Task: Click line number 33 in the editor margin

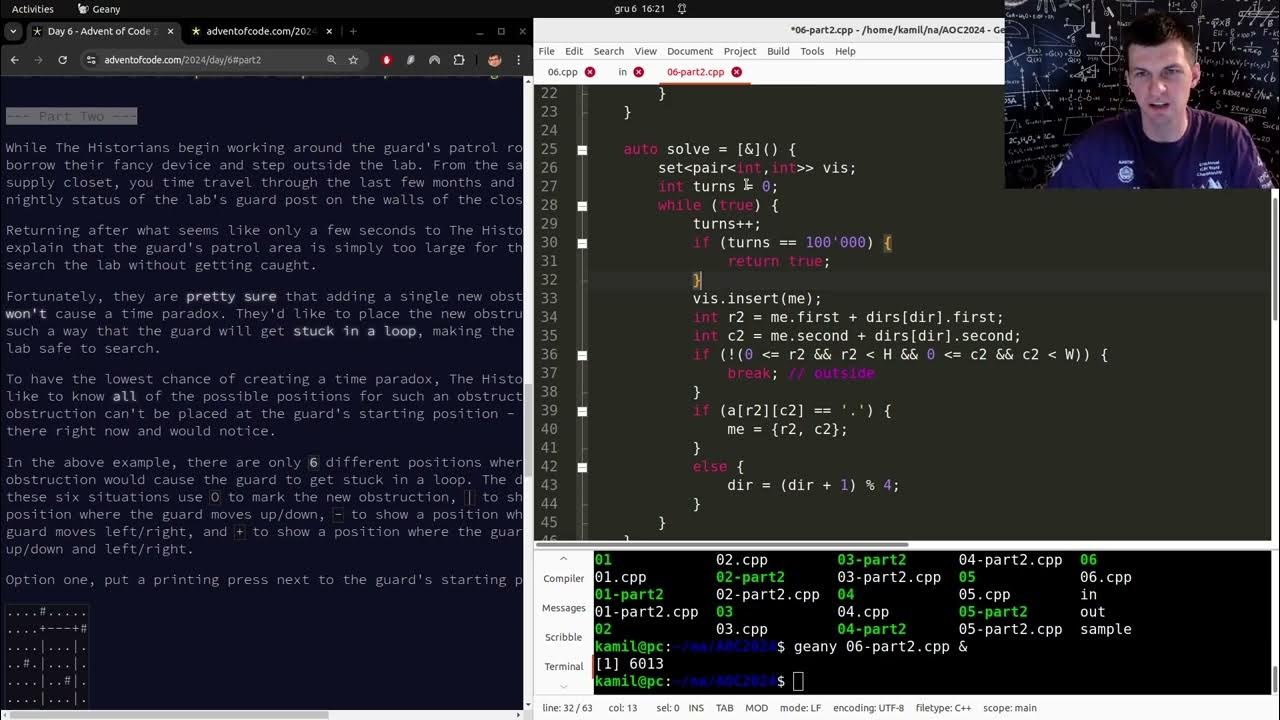Action: 547,298
